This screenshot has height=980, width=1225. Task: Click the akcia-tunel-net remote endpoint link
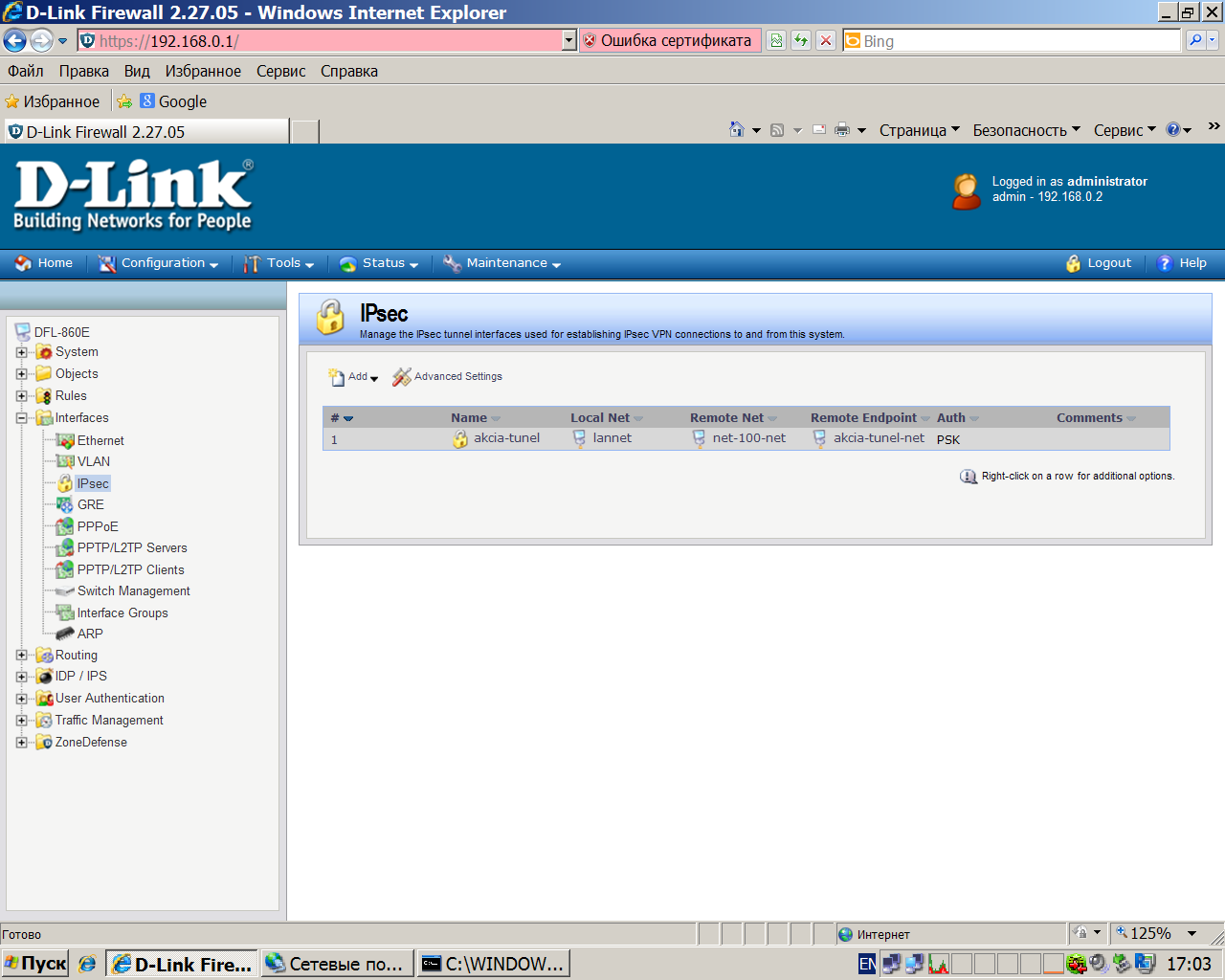tap(879, 438)
